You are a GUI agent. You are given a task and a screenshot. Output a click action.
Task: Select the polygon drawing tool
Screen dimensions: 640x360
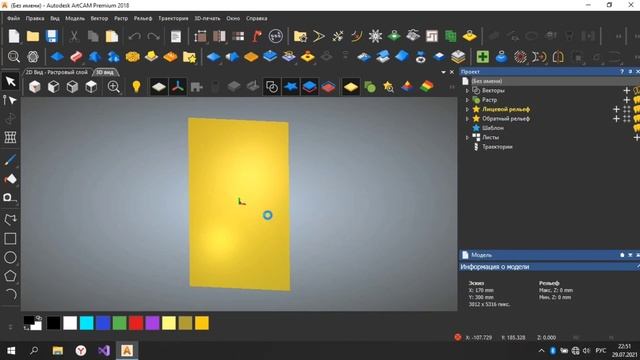[10, 276]
